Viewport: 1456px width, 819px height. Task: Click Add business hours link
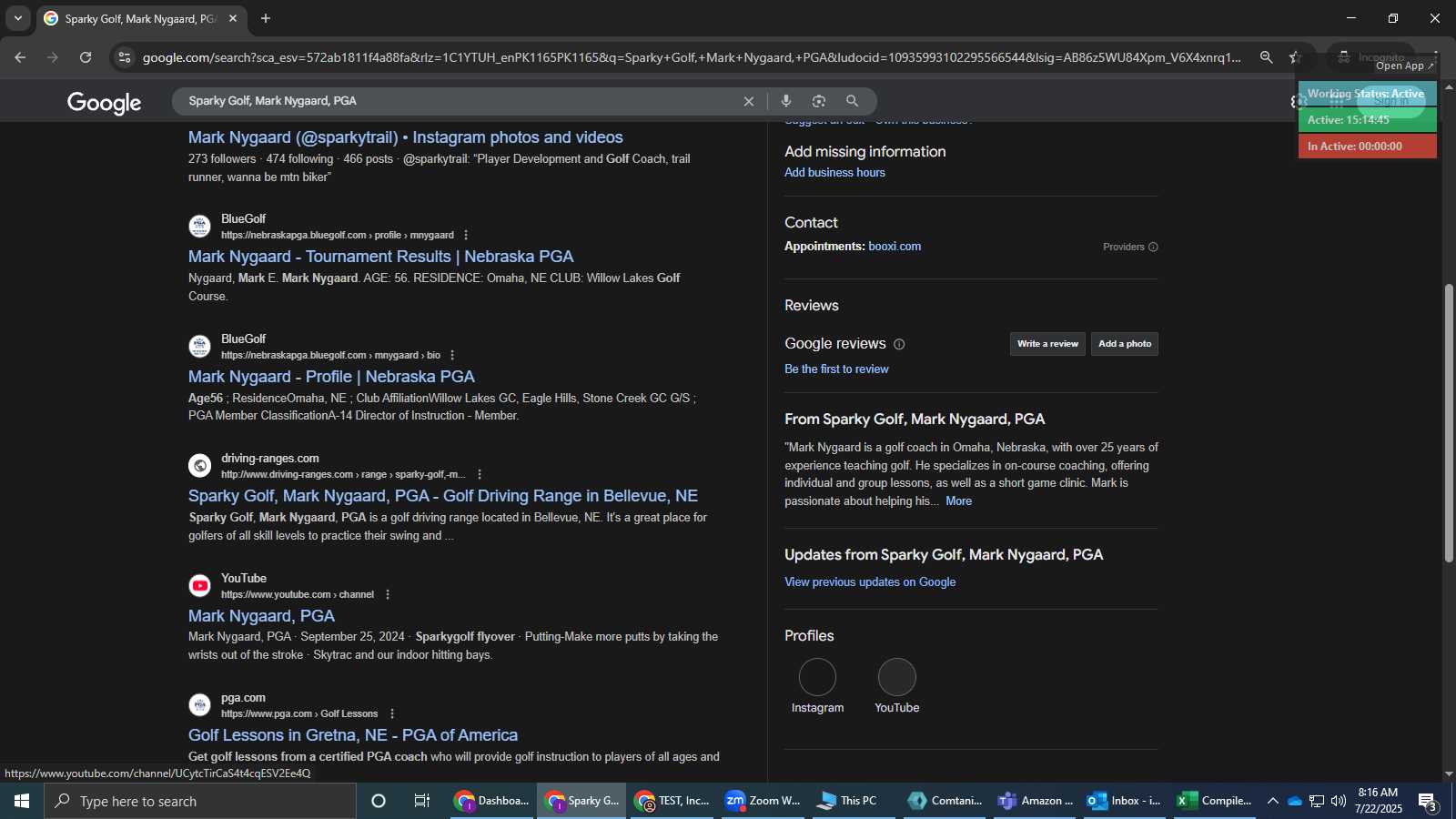[834, 172]
